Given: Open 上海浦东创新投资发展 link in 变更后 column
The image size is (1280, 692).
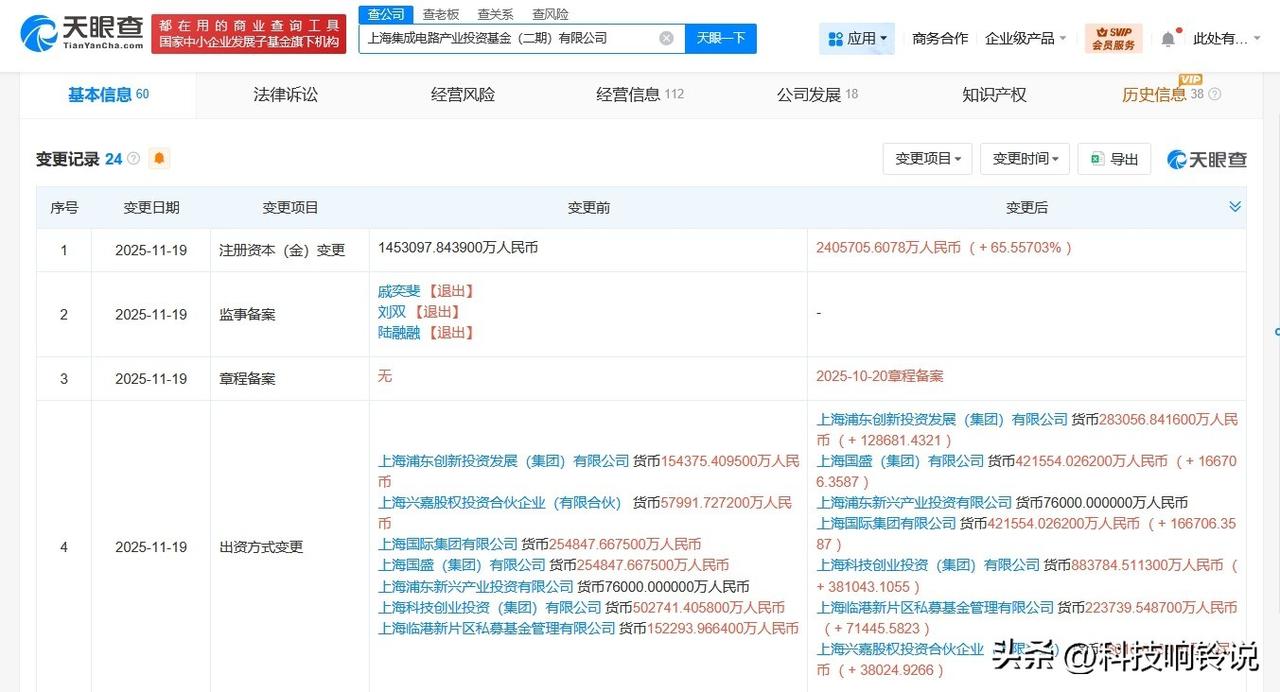Looking at the screenshot, I should [x=942, y=420].
